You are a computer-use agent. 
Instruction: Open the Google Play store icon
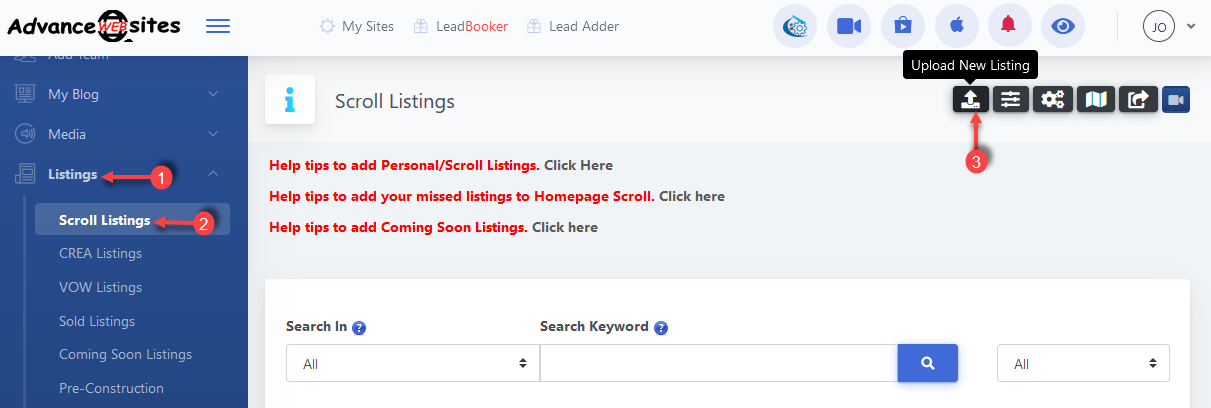coord(903,27)
